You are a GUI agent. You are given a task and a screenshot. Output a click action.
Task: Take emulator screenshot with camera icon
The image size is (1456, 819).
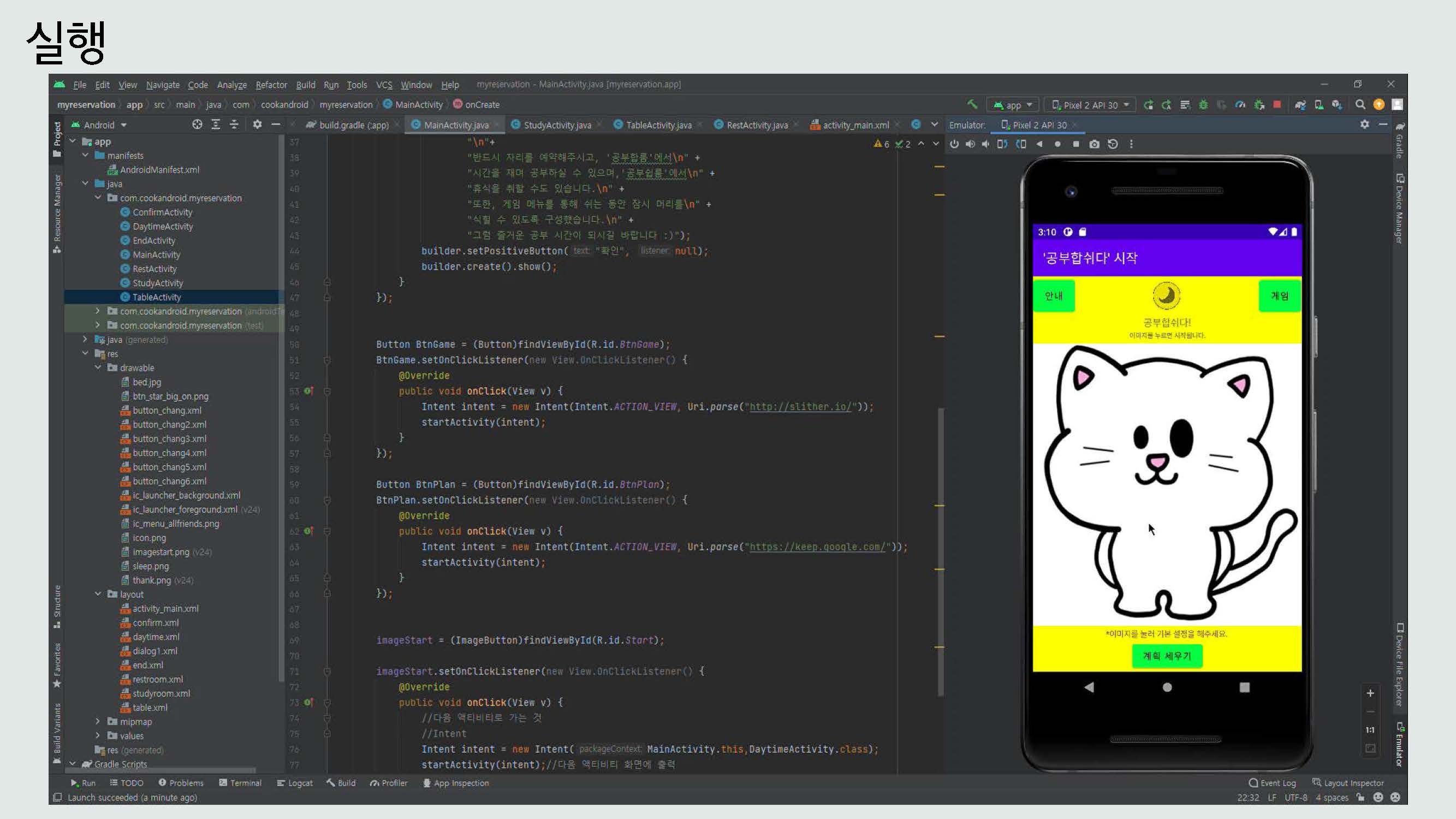point(1094,144)
